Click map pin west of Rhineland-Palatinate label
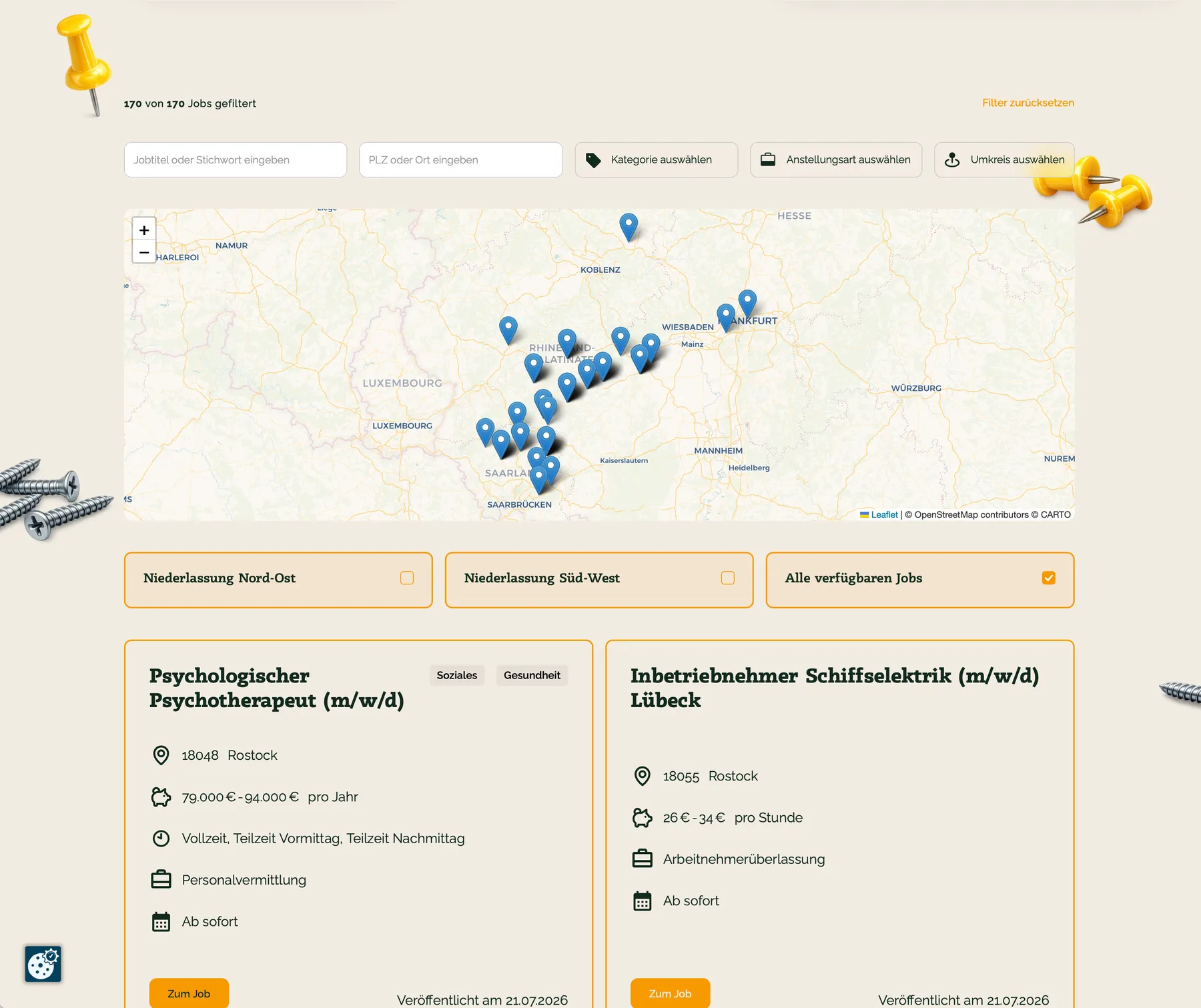The height and width of the screenshot is (1008, 1201). coord(508,330)
